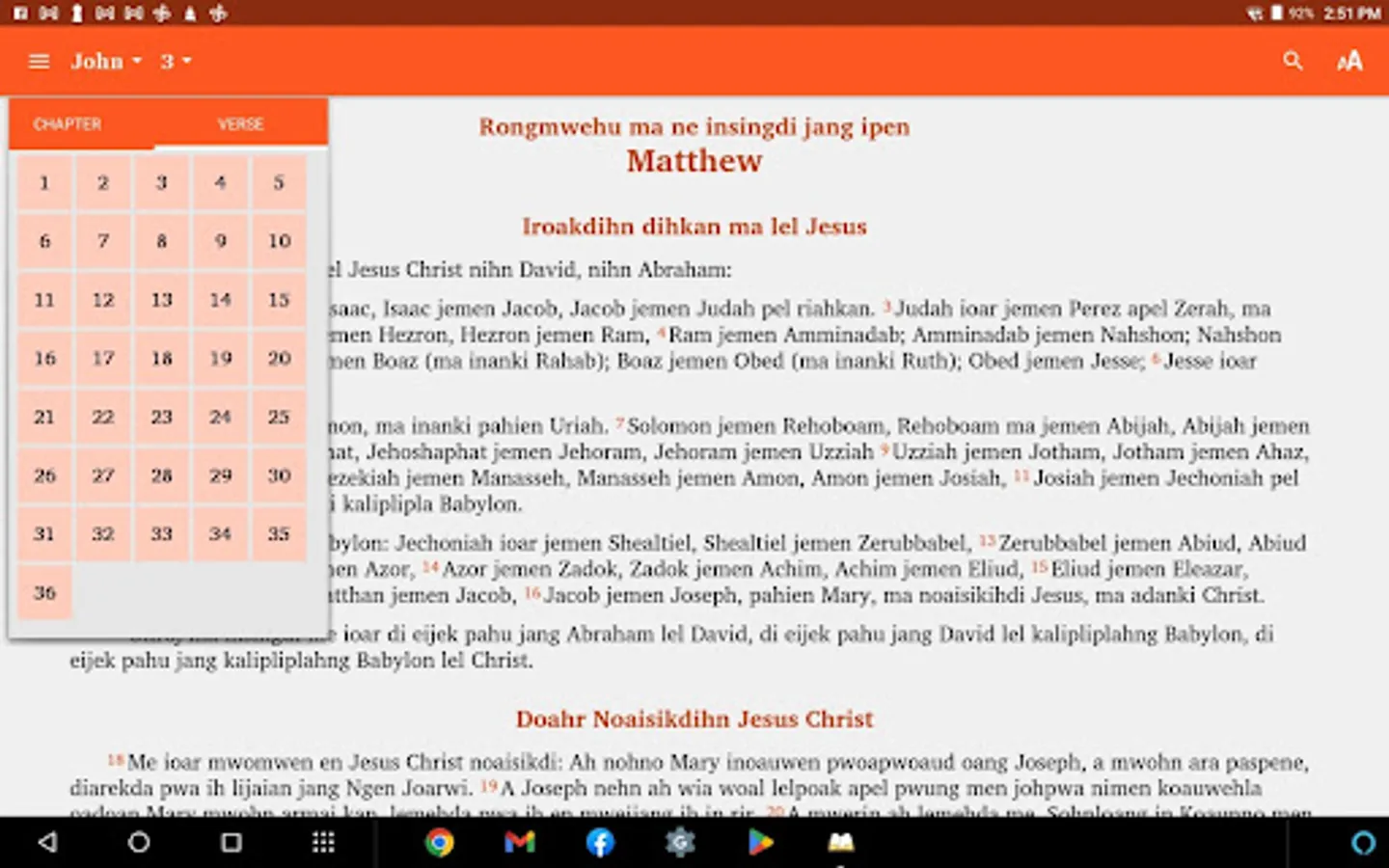Select number 28 in the grid

coord(162,475)
